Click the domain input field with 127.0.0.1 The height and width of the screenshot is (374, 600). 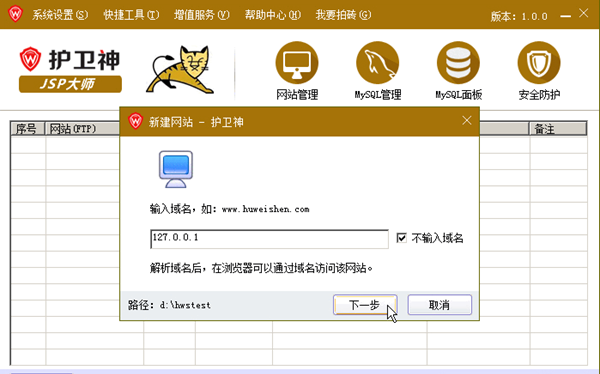coord(269,239)
